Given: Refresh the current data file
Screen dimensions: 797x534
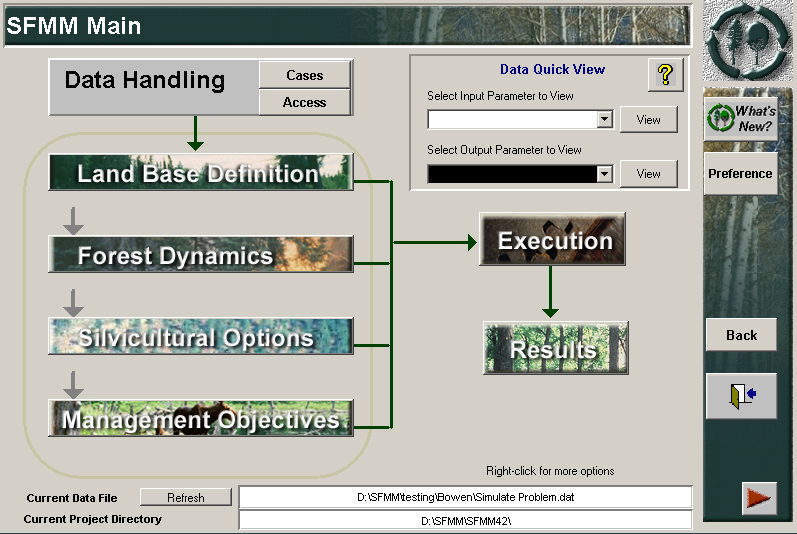Looking at the screenshot, I should 186,497.
